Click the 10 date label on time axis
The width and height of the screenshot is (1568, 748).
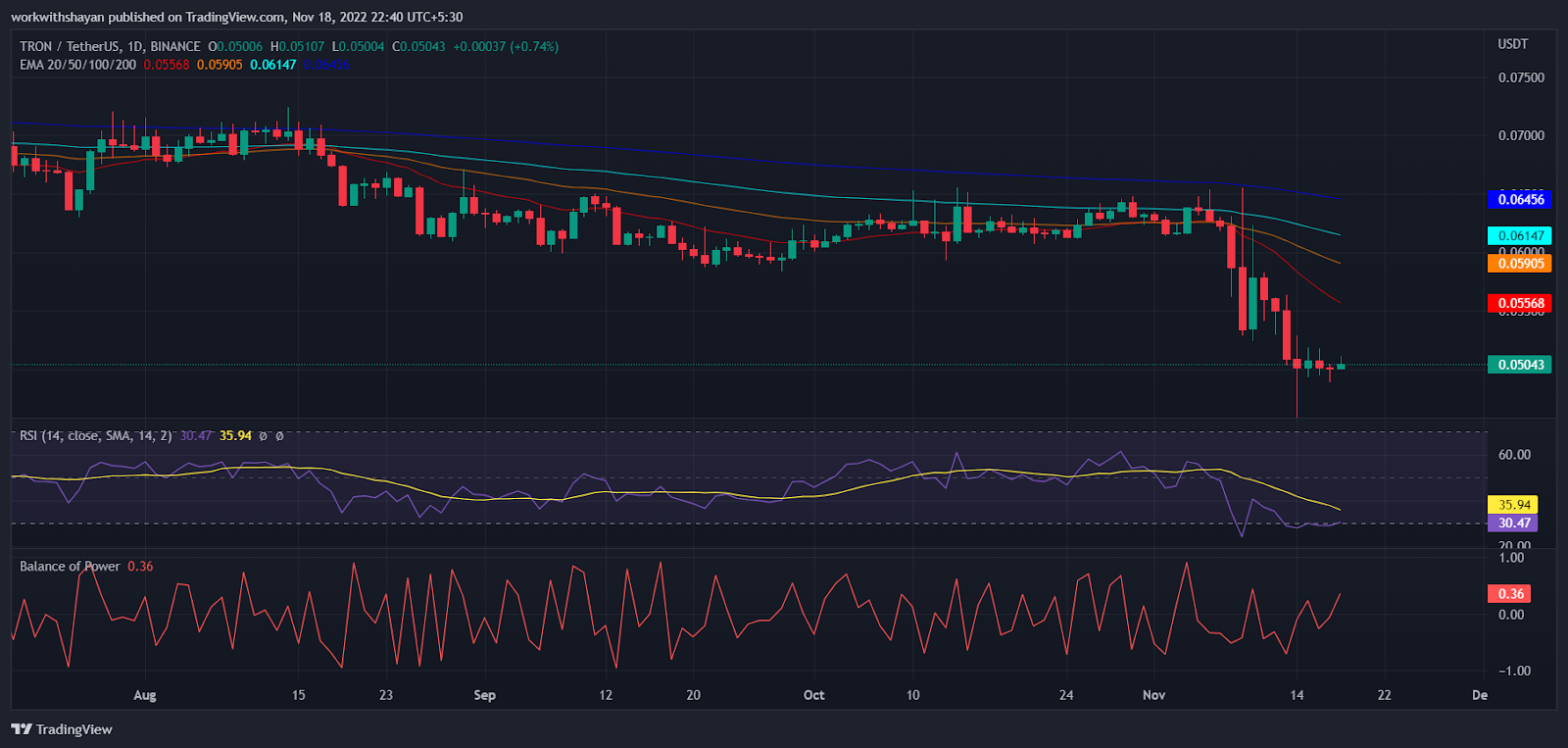(912, 695)
